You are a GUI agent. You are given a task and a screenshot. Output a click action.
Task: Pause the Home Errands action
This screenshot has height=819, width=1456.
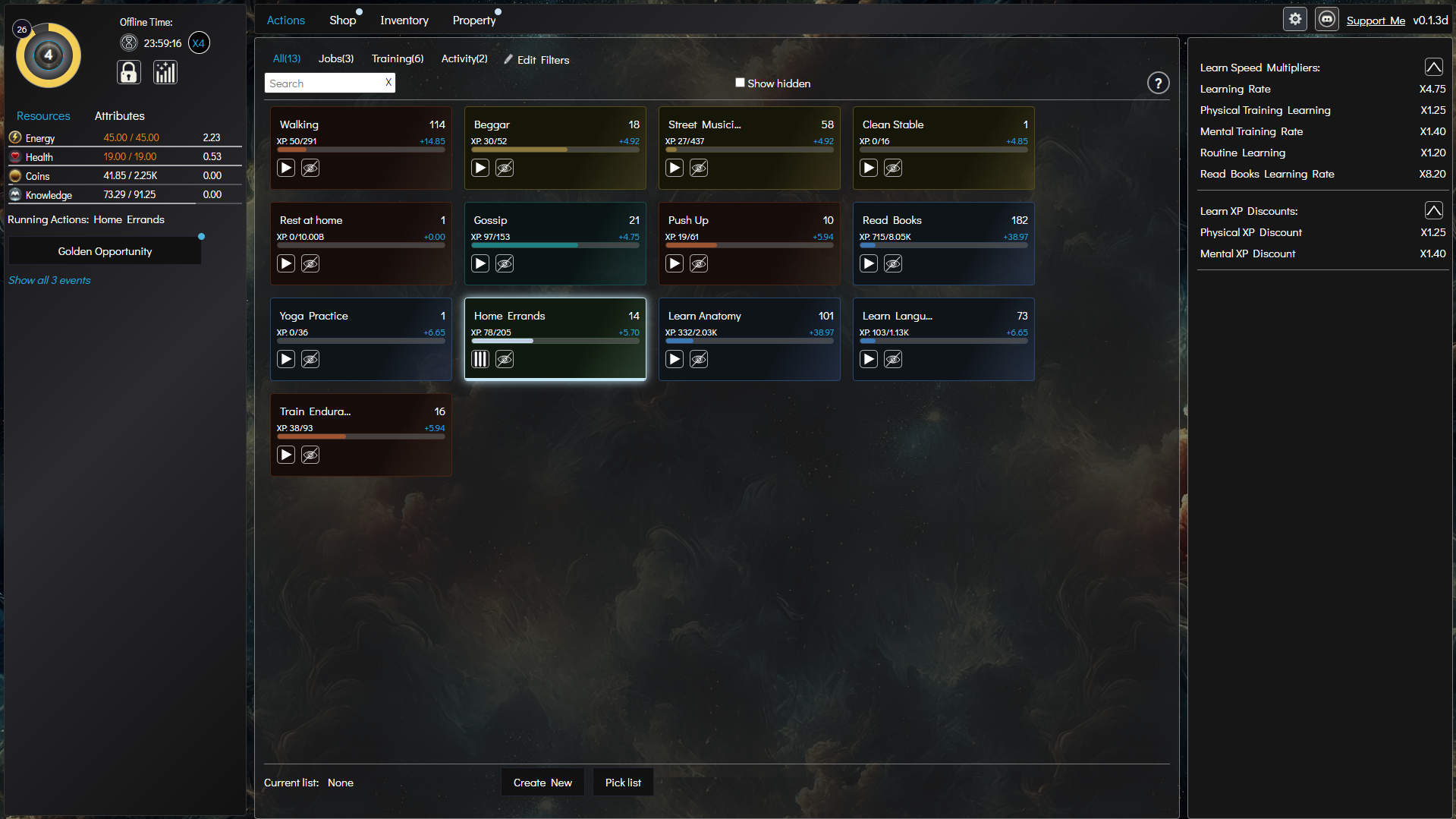tap(480, 359)
